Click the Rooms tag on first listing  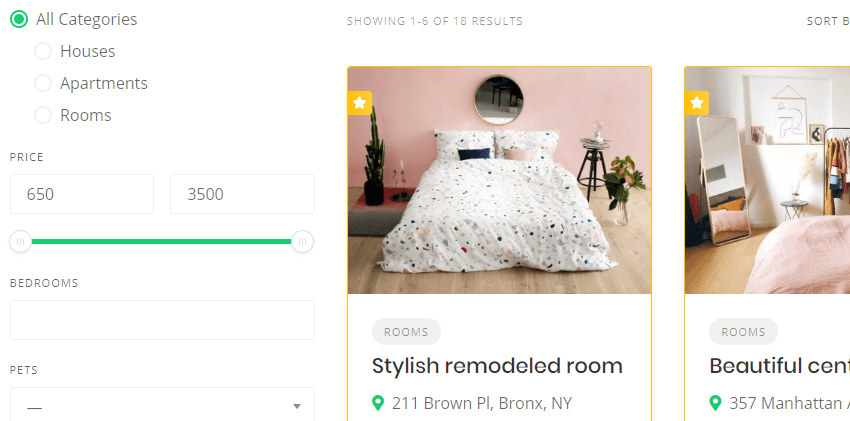tap(406, 332)
